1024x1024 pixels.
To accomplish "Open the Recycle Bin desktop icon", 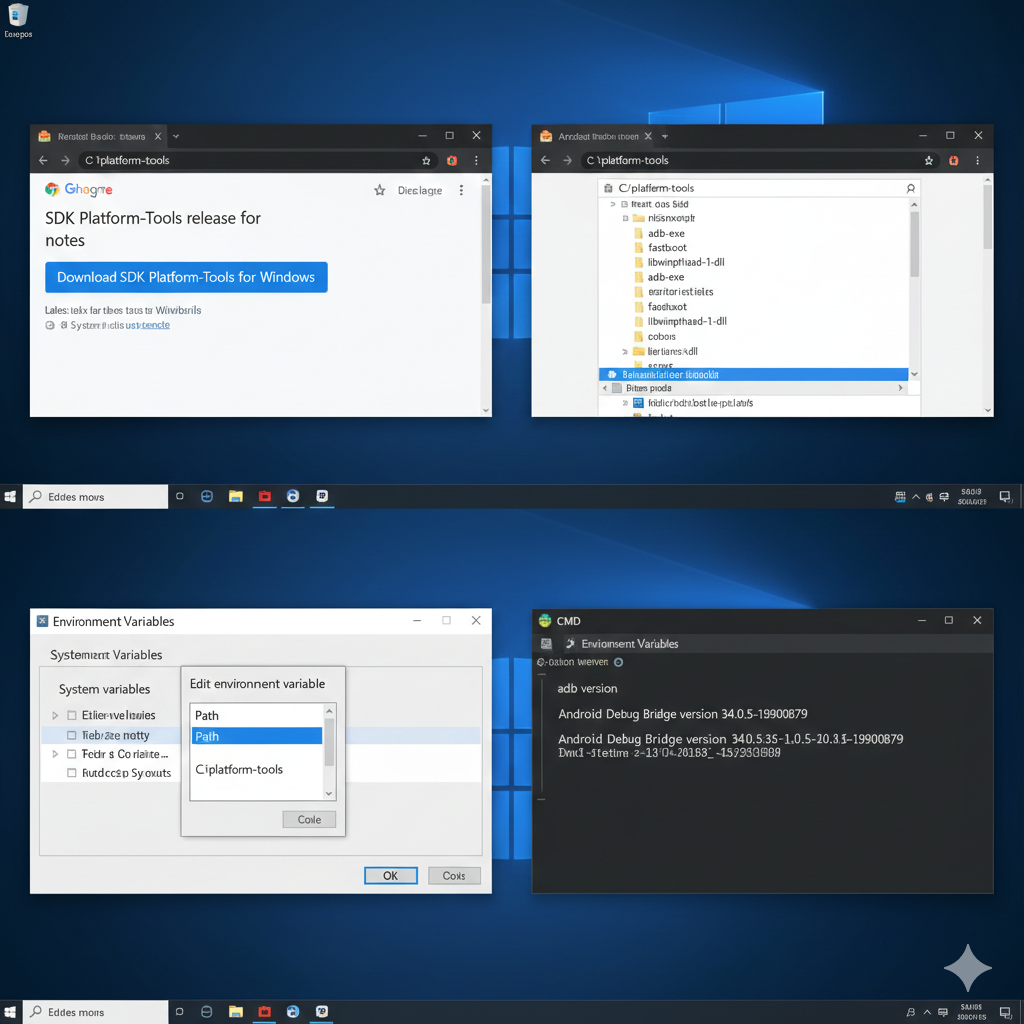I will [x=18, y=15].
